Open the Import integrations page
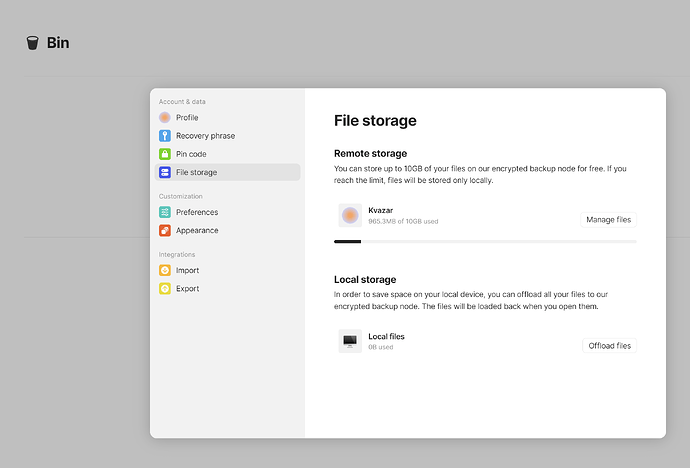Screen dimensions: 690x468 (228, 270)
